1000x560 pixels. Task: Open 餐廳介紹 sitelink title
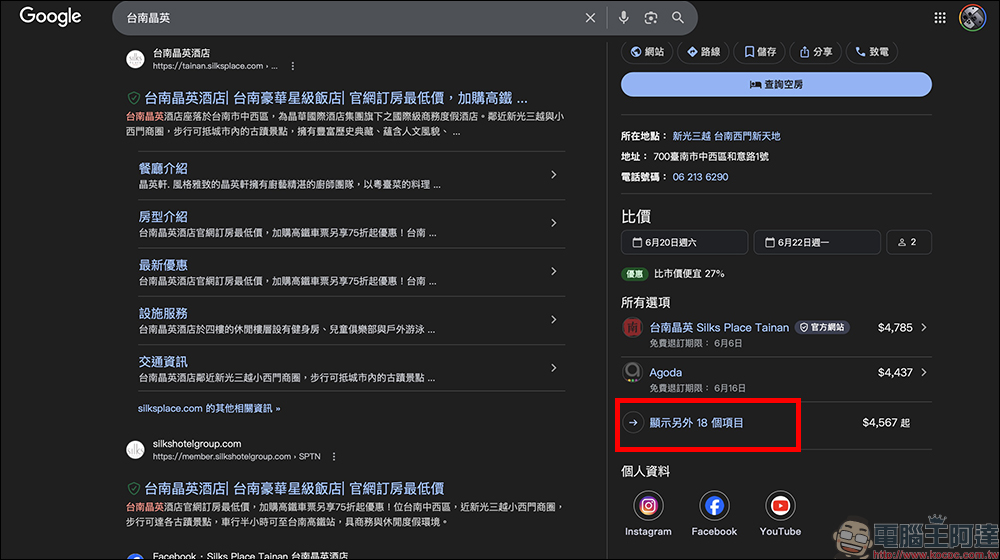[x=163, y=168]
